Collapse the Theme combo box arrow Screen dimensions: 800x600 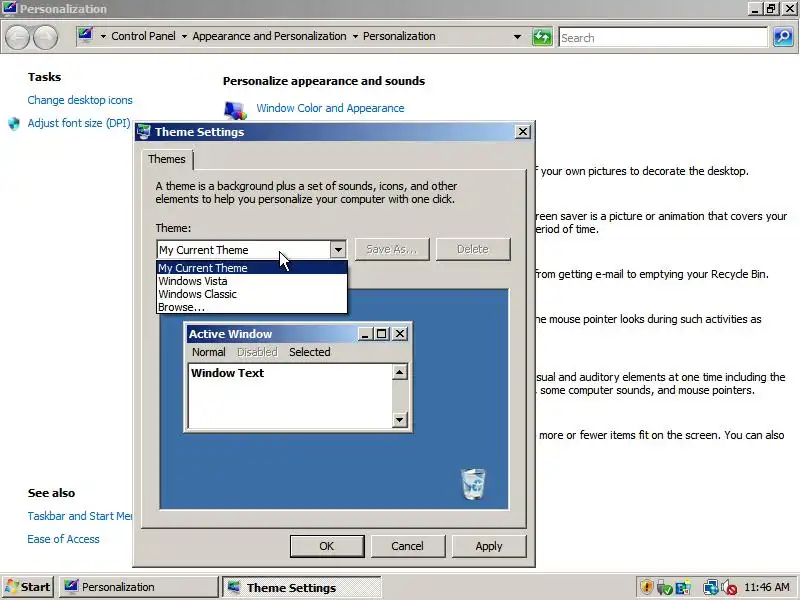(338, 249)
